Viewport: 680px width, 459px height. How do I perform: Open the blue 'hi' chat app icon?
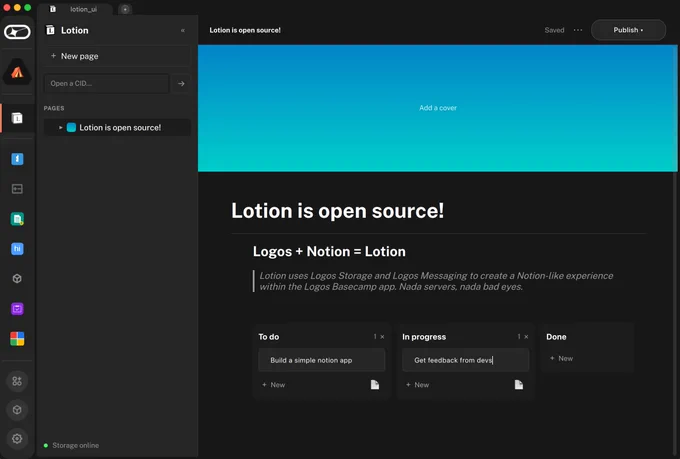point(17,249)
